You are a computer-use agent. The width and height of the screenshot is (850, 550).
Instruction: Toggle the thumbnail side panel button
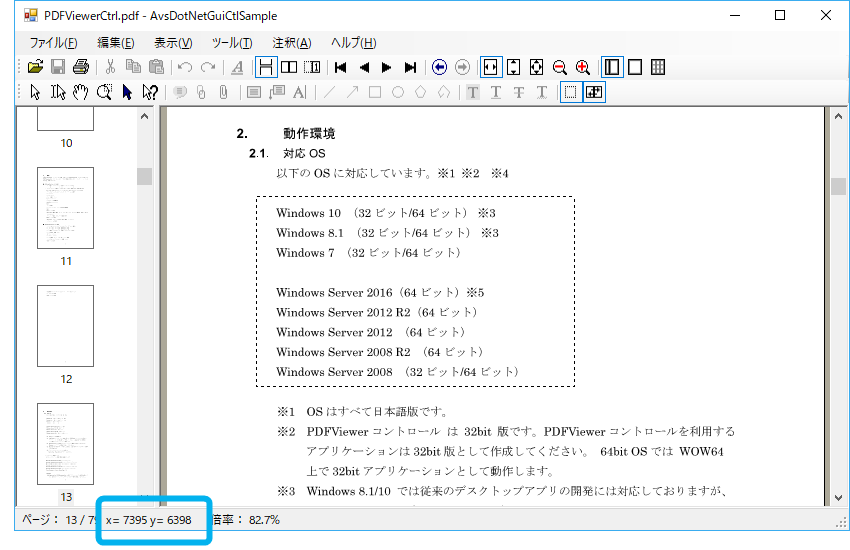coord(611,67)
